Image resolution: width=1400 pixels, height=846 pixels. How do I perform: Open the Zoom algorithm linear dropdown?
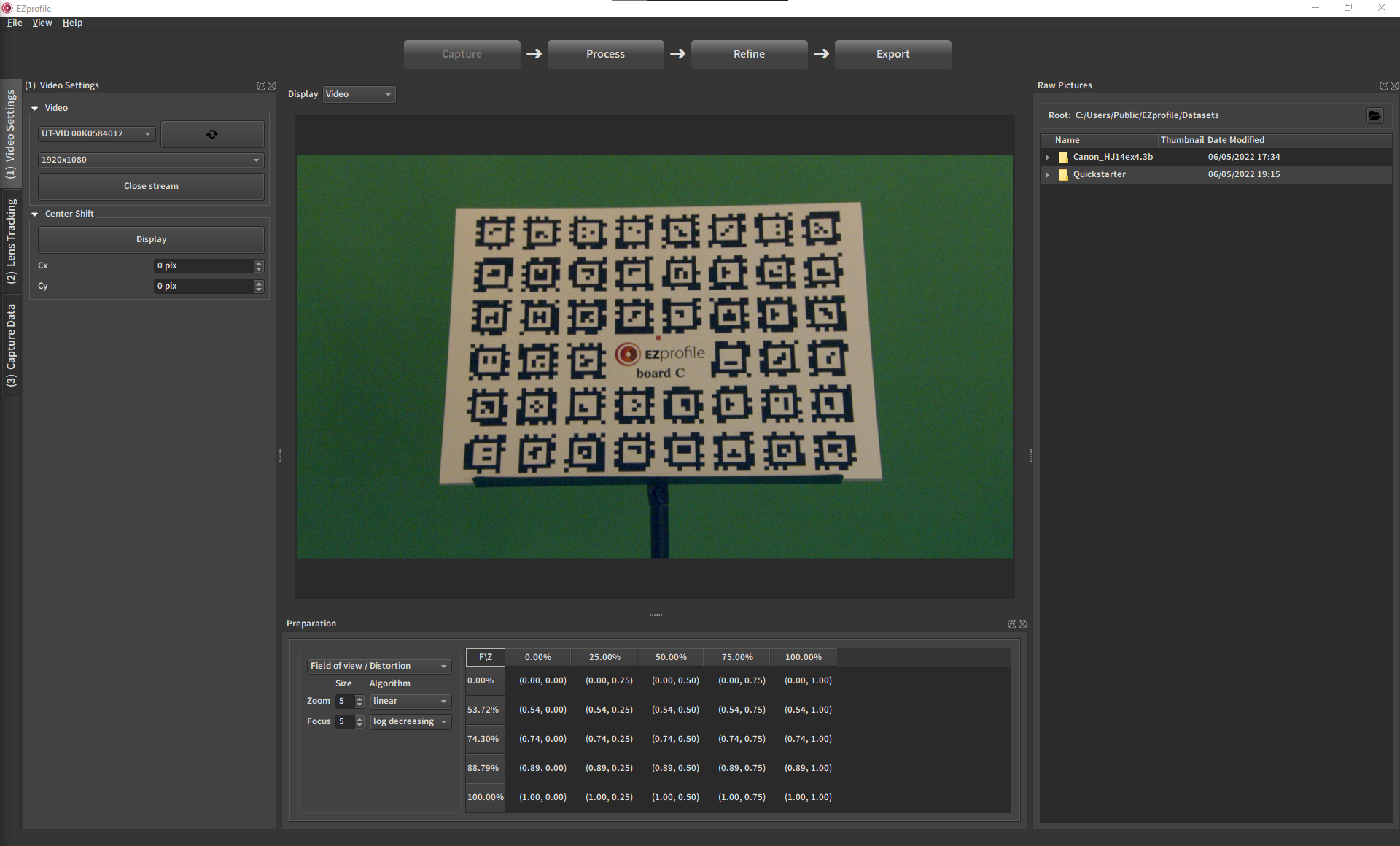tap(410, 702)
